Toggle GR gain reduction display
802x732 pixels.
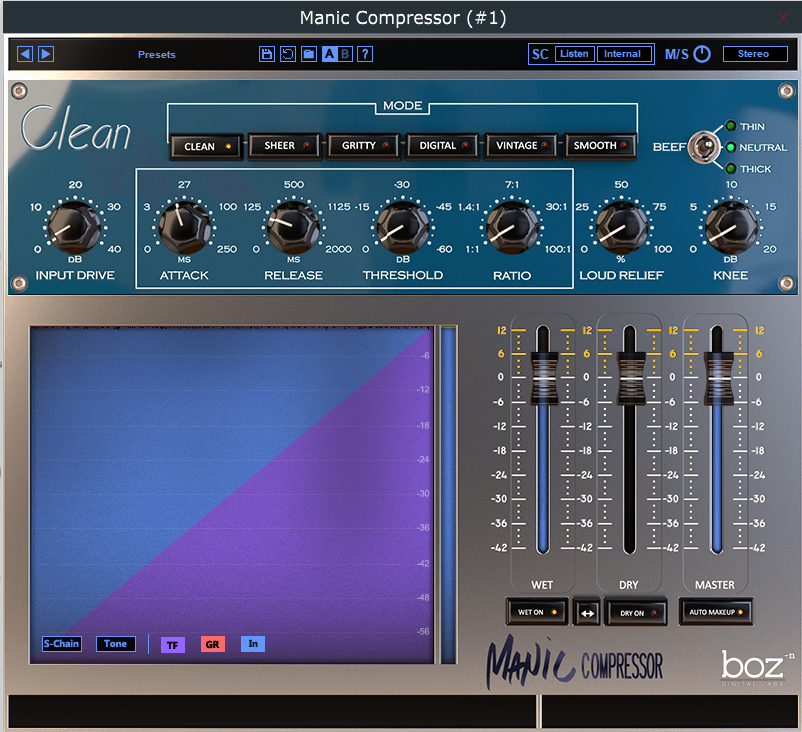tap(213, 644)
